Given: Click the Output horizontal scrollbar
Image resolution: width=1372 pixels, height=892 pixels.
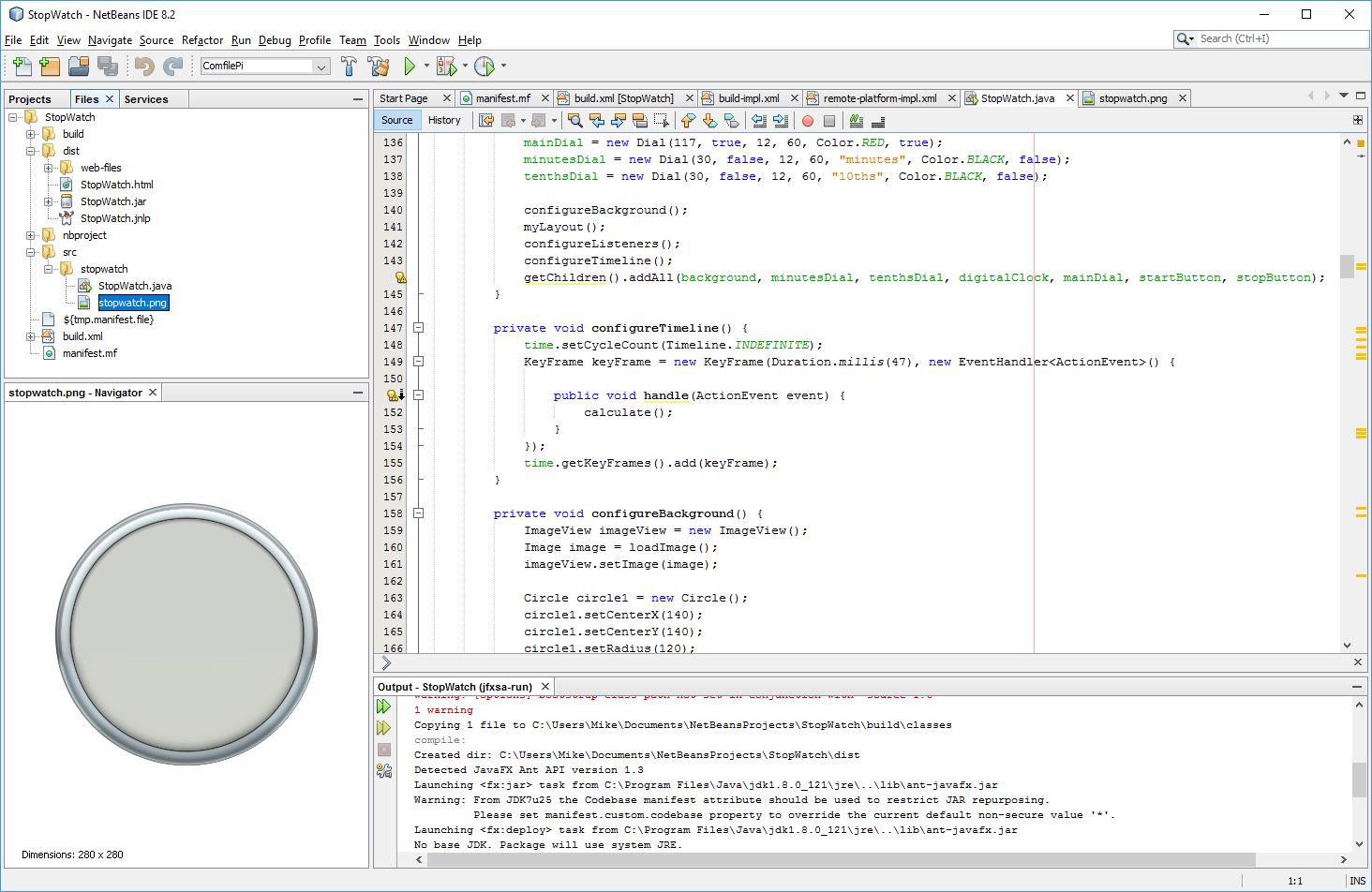Looking at the screenshot, I should click(x=834, y=859).
